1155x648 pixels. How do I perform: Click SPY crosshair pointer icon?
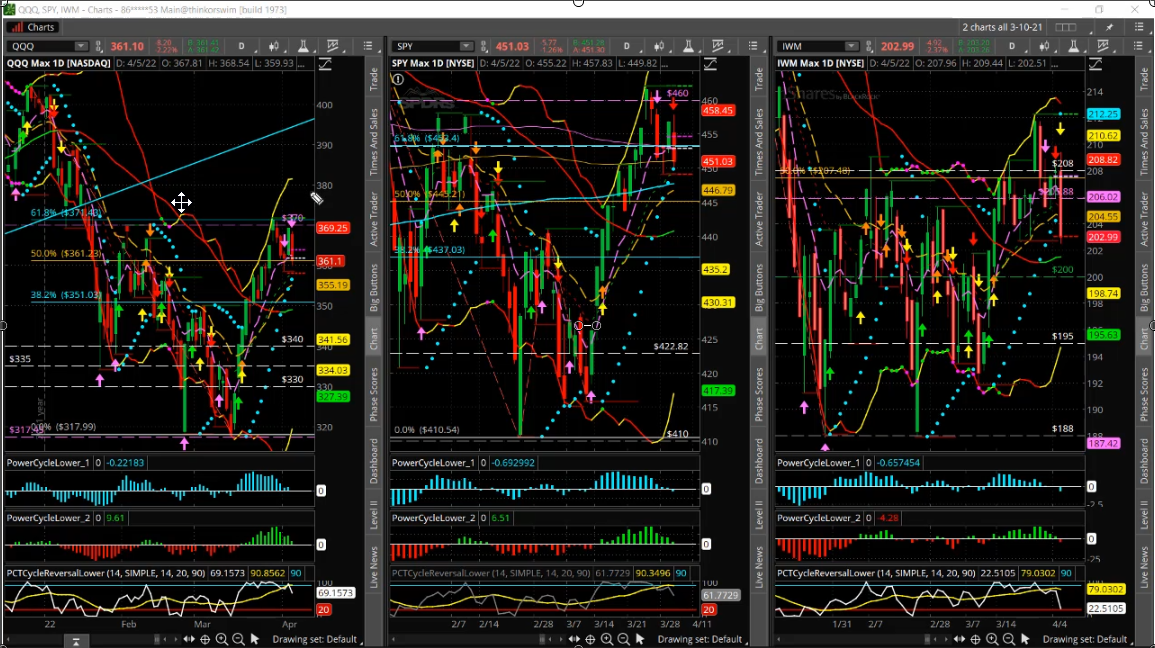click(590, 639)
